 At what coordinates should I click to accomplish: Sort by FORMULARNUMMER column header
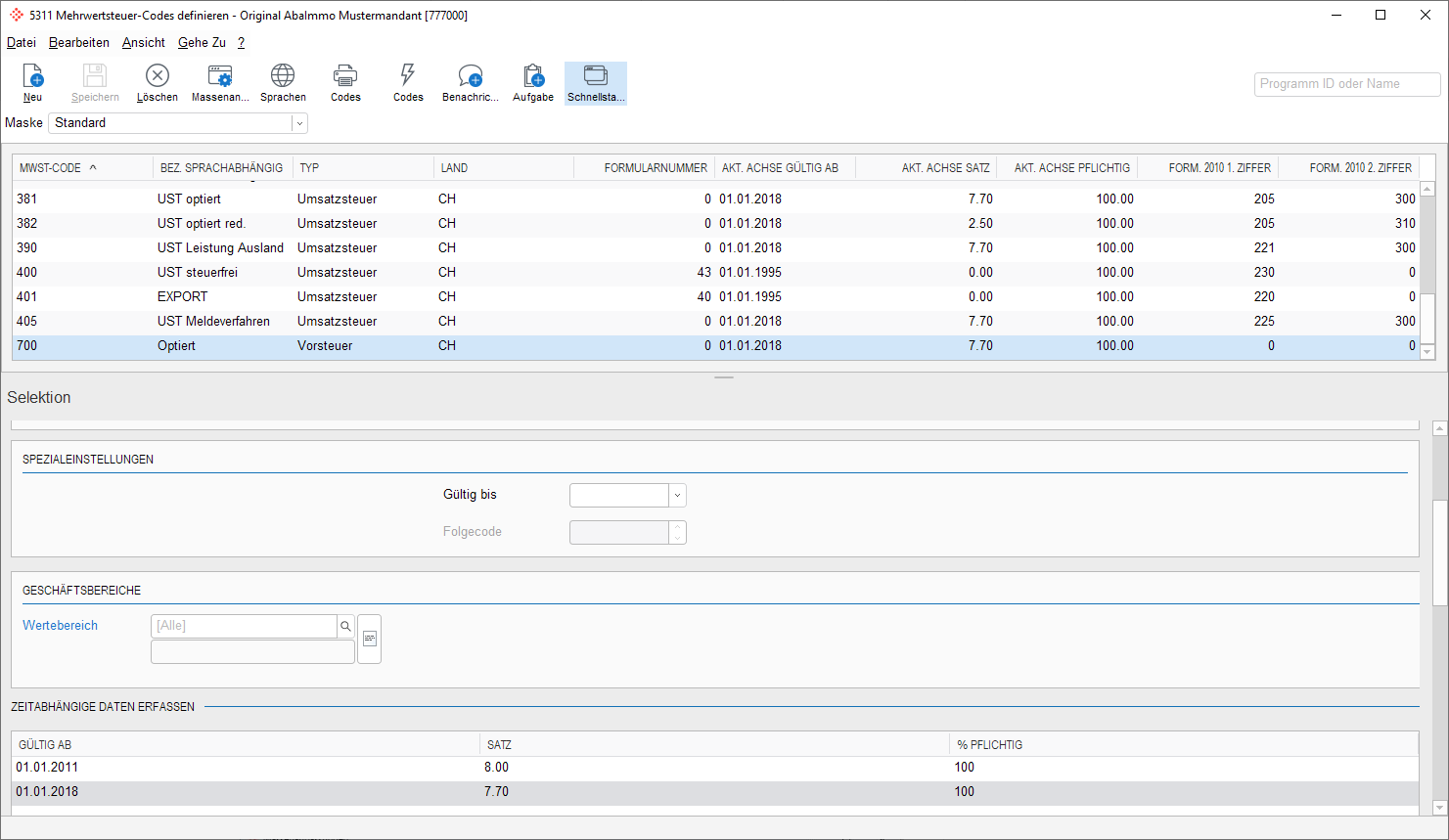[x=645, y=168]
